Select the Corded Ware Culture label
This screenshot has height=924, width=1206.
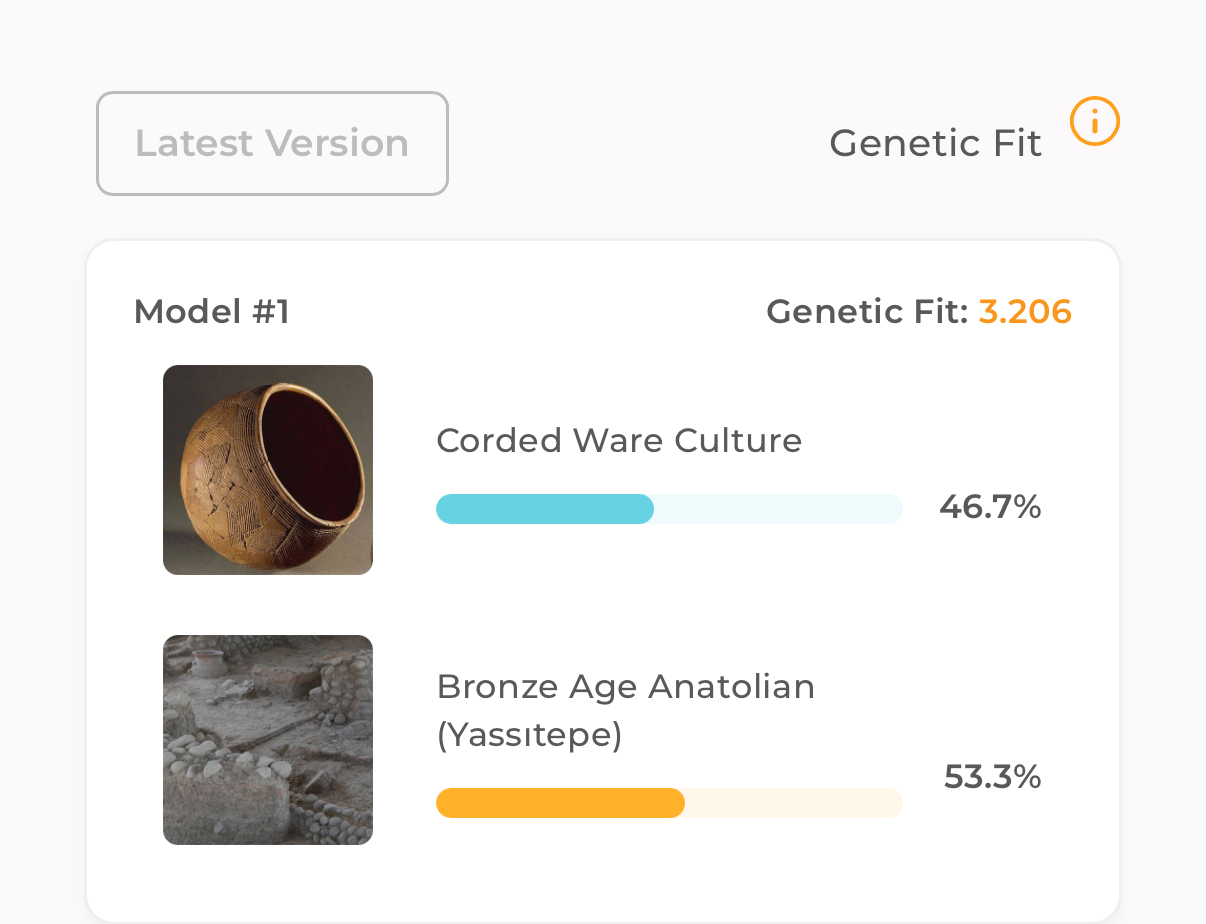click(x=619, y=440)
